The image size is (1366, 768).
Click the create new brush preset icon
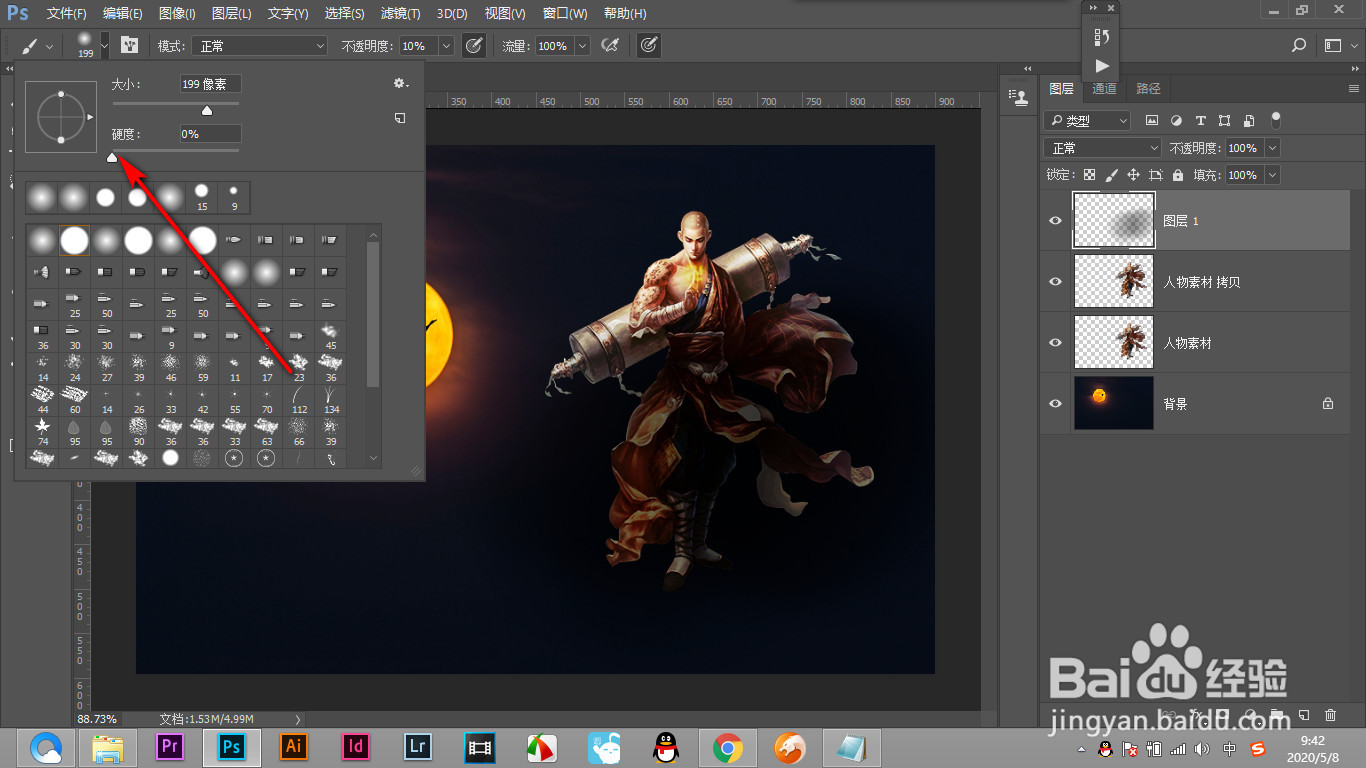(x=400, y=118)
